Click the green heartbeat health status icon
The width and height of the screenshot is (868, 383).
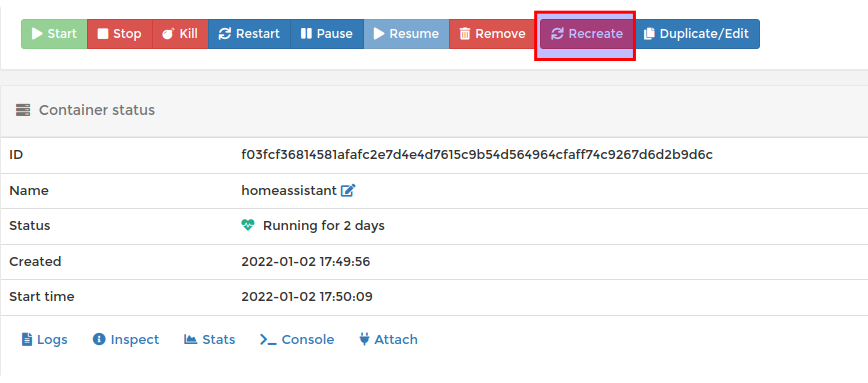click(x=247, y=225)
